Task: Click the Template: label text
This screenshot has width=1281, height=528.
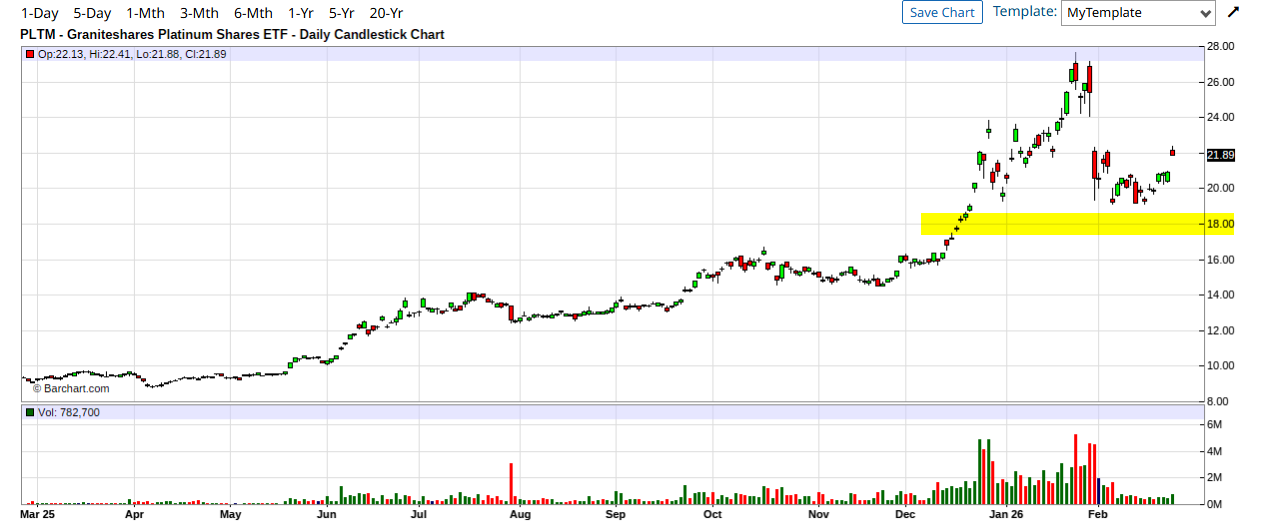Action: (x=1025, y=12)
